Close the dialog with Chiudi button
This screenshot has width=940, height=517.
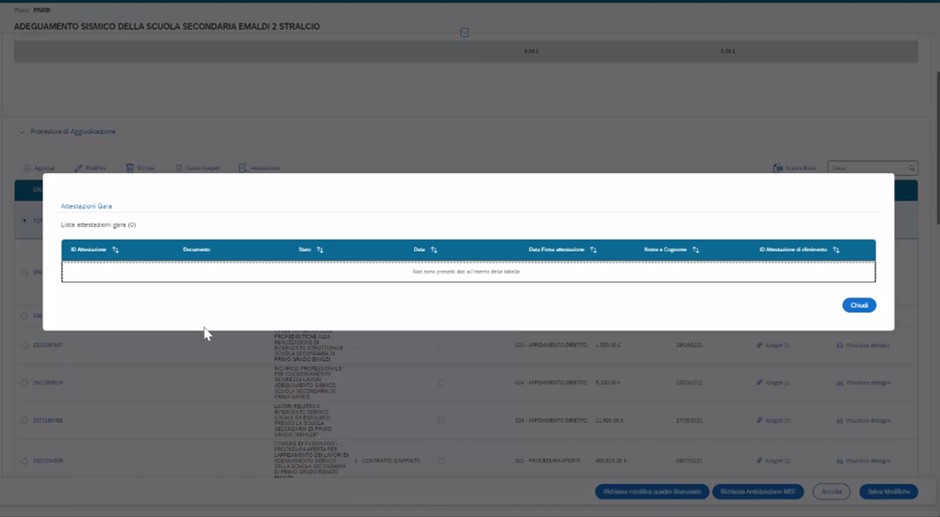(x=859, y=305)
